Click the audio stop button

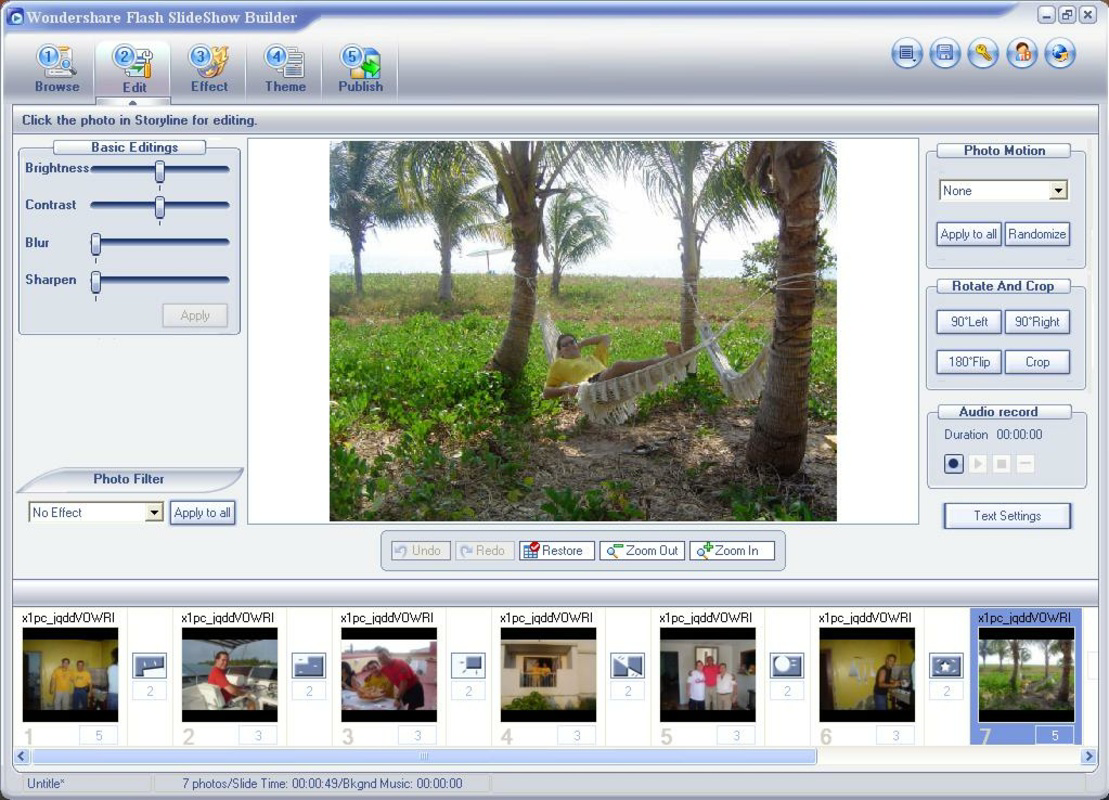tap(1001, 464)
